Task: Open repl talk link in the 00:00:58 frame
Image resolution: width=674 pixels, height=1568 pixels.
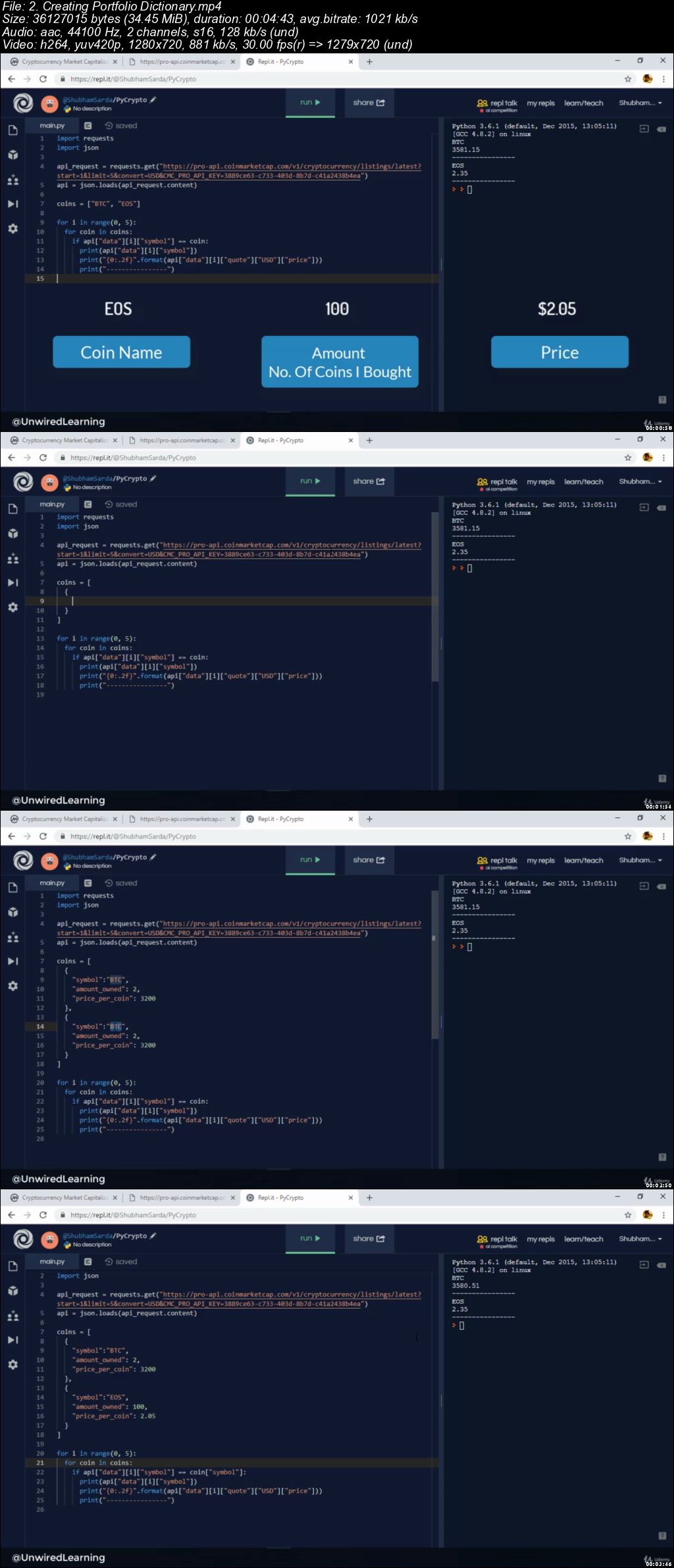Action: click(498, 103)
